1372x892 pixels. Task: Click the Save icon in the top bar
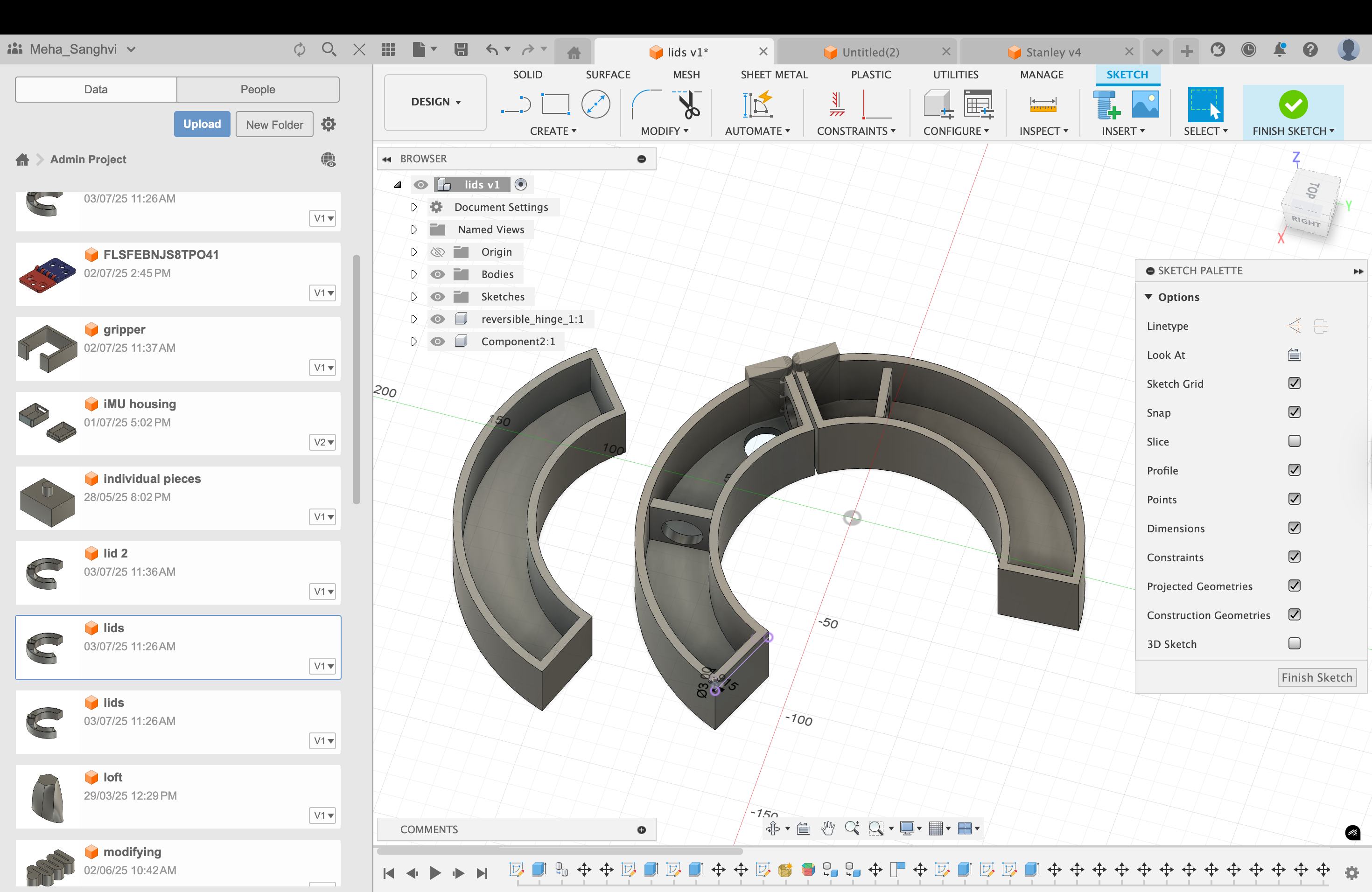(461, 49)
